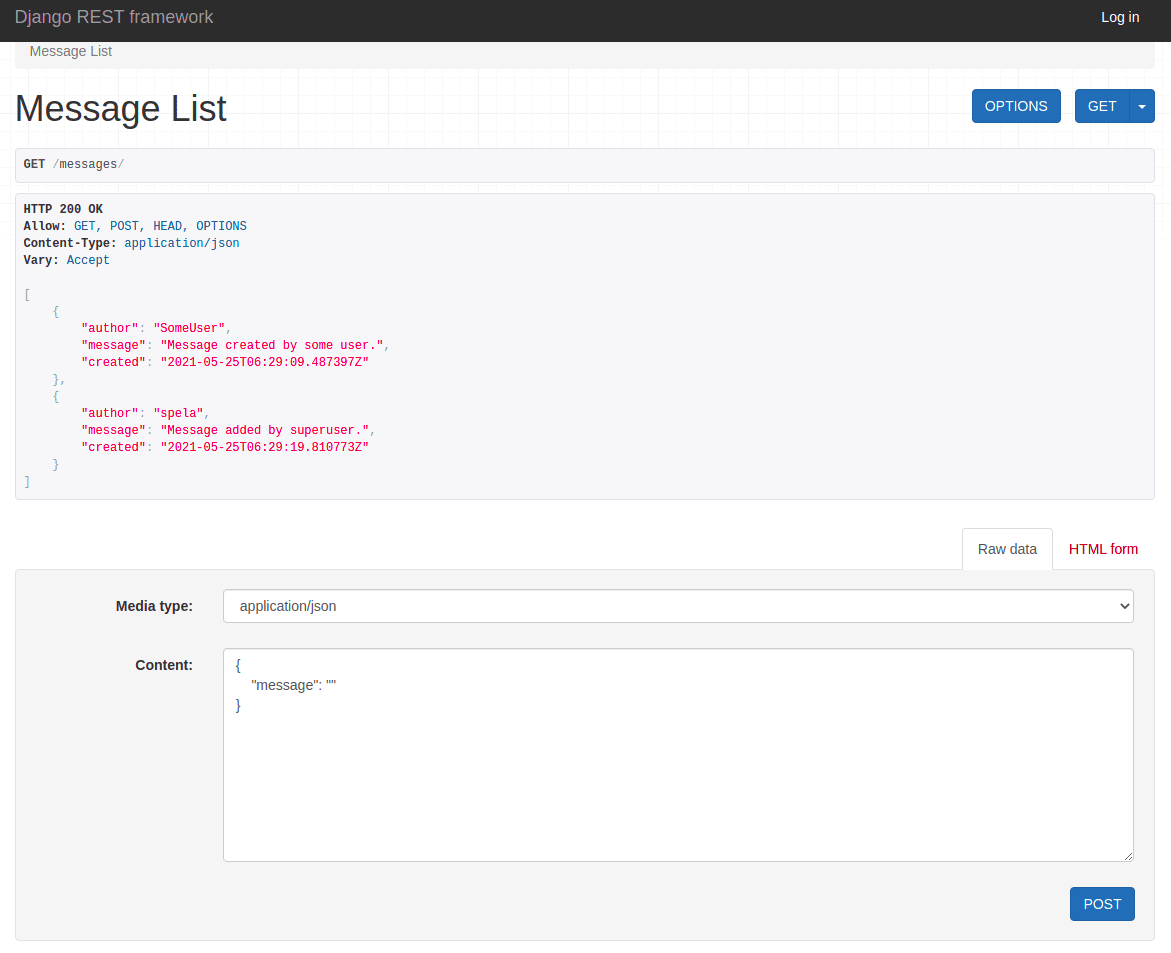The image size is (1171, 953).
Task: Click the Allow header values line
Action: 160,226
